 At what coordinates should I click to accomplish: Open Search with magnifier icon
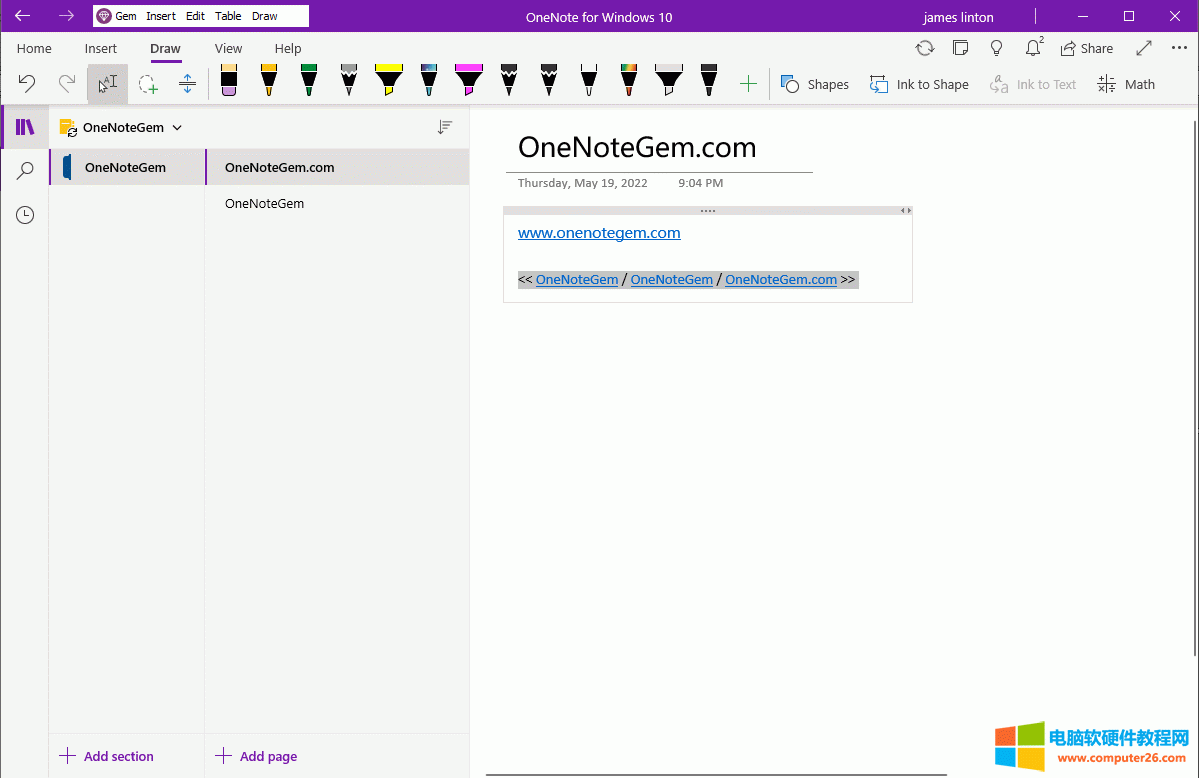tap(25, 171)
